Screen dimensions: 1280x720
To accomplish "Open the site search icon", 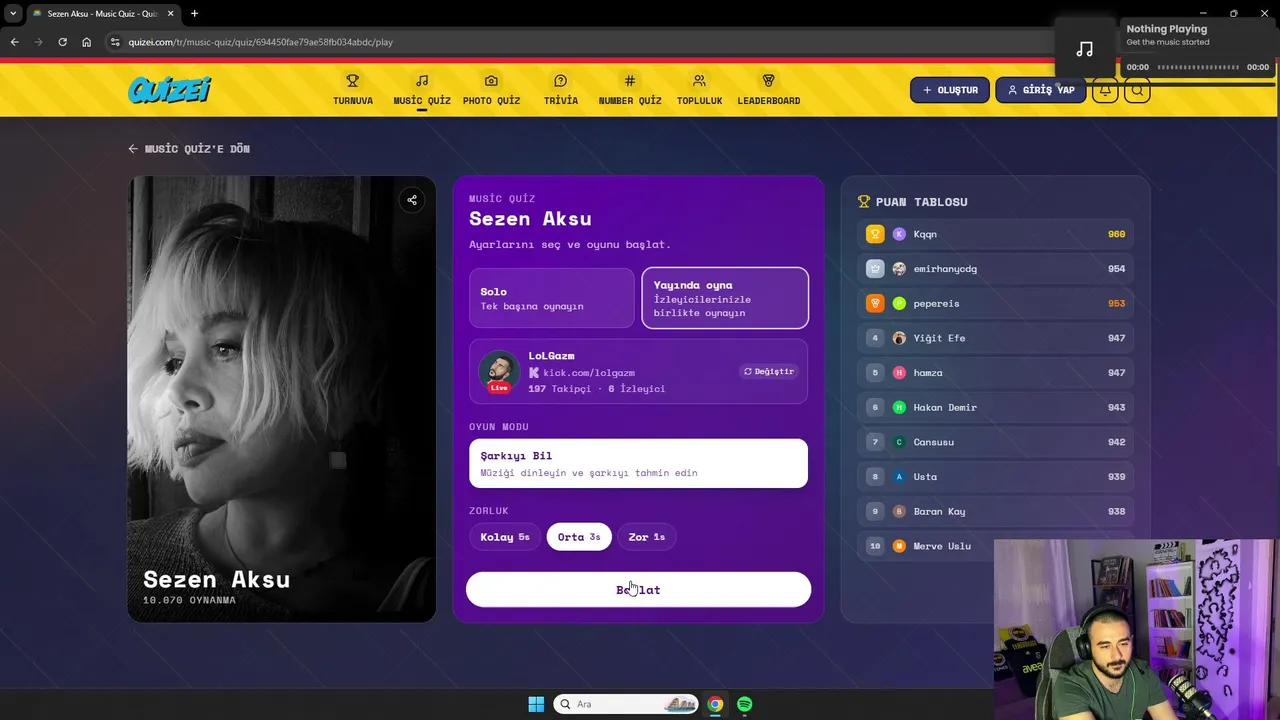I will click(x=1137, y=90).
